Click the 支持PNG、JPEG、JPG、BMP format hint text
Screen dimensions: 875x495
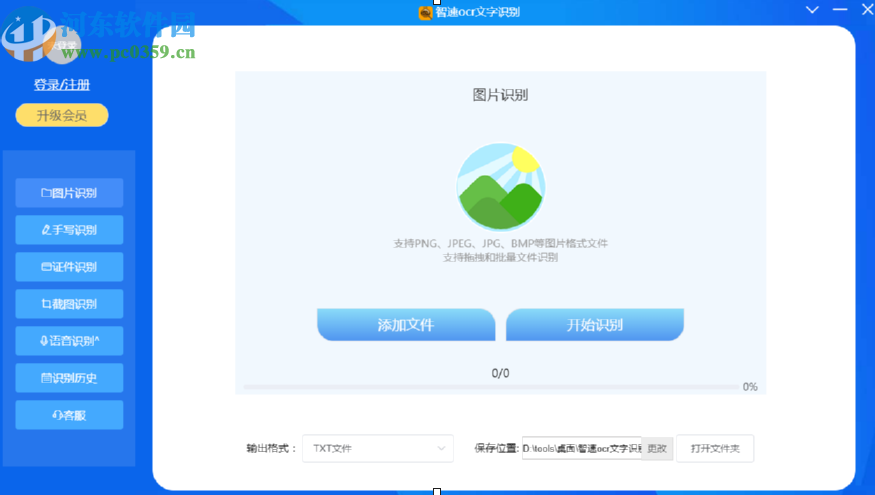(x=501, y=243)
